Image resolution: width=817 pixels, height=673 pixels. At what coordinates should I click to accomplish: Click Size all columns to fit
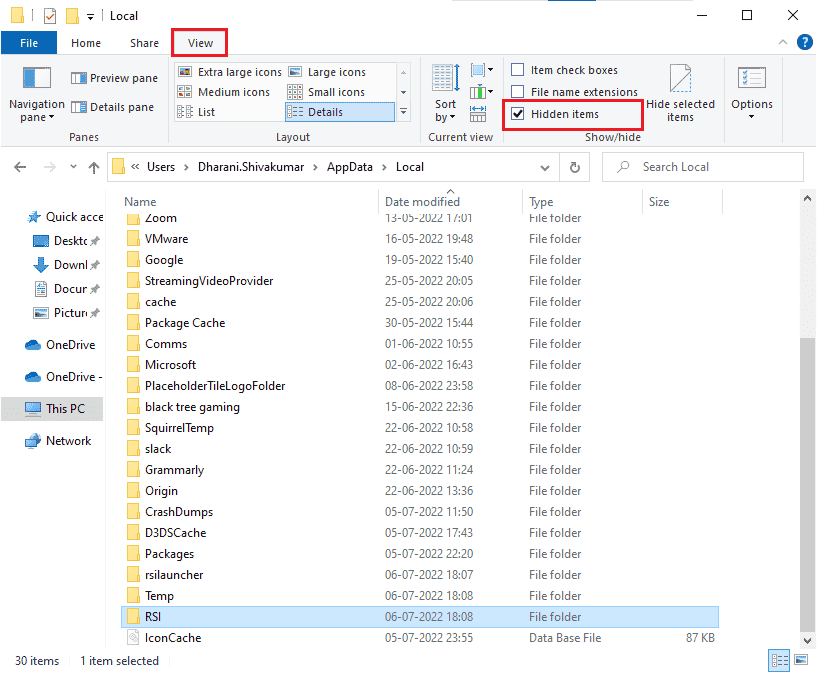click(478, 114)
